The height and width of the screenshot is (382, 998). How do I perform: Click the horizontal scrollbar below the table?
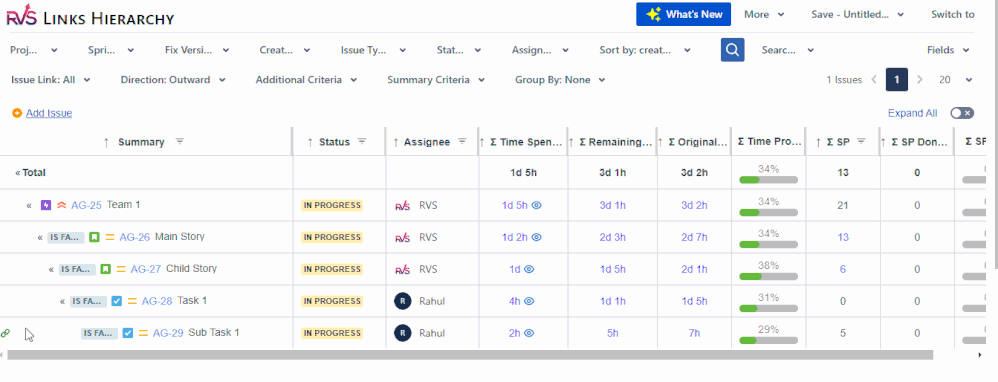(470, 355)
